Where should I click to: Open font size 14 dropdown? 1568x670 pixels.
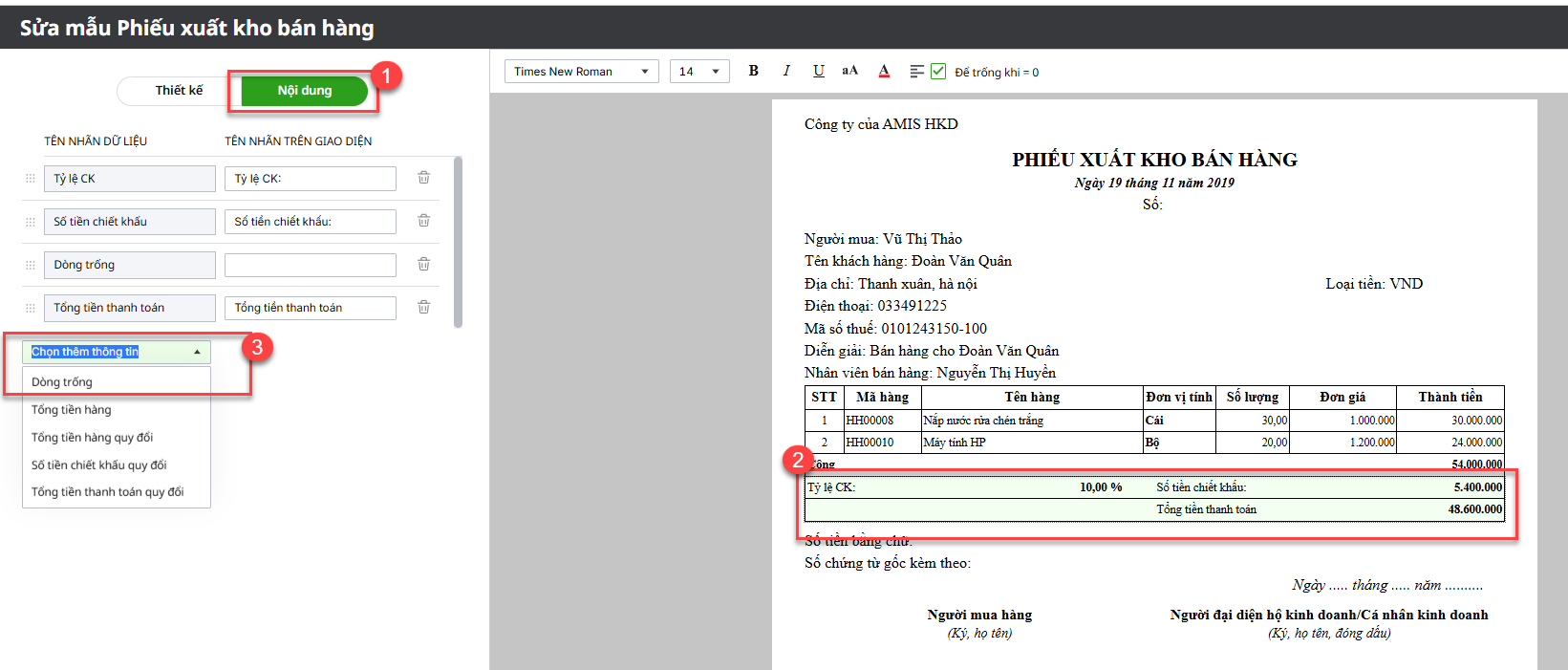(699, 72)
